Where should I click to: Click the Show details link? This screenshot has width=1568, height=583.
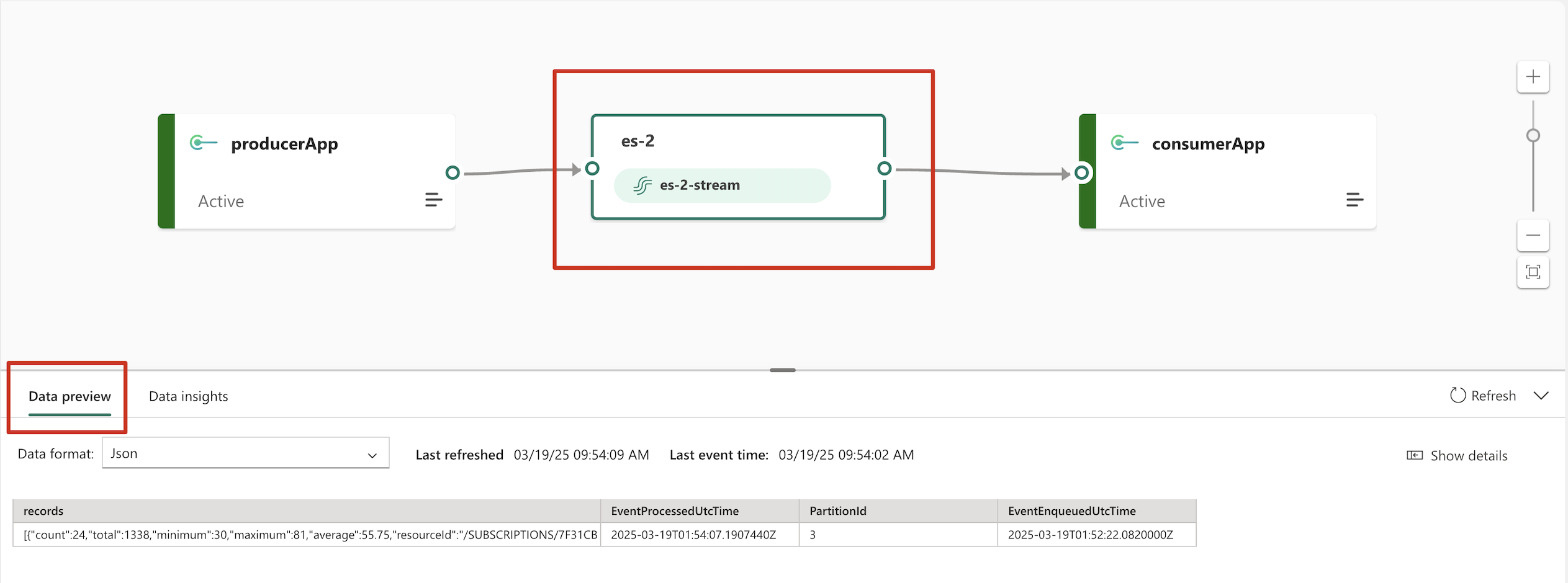point(1457,456)
